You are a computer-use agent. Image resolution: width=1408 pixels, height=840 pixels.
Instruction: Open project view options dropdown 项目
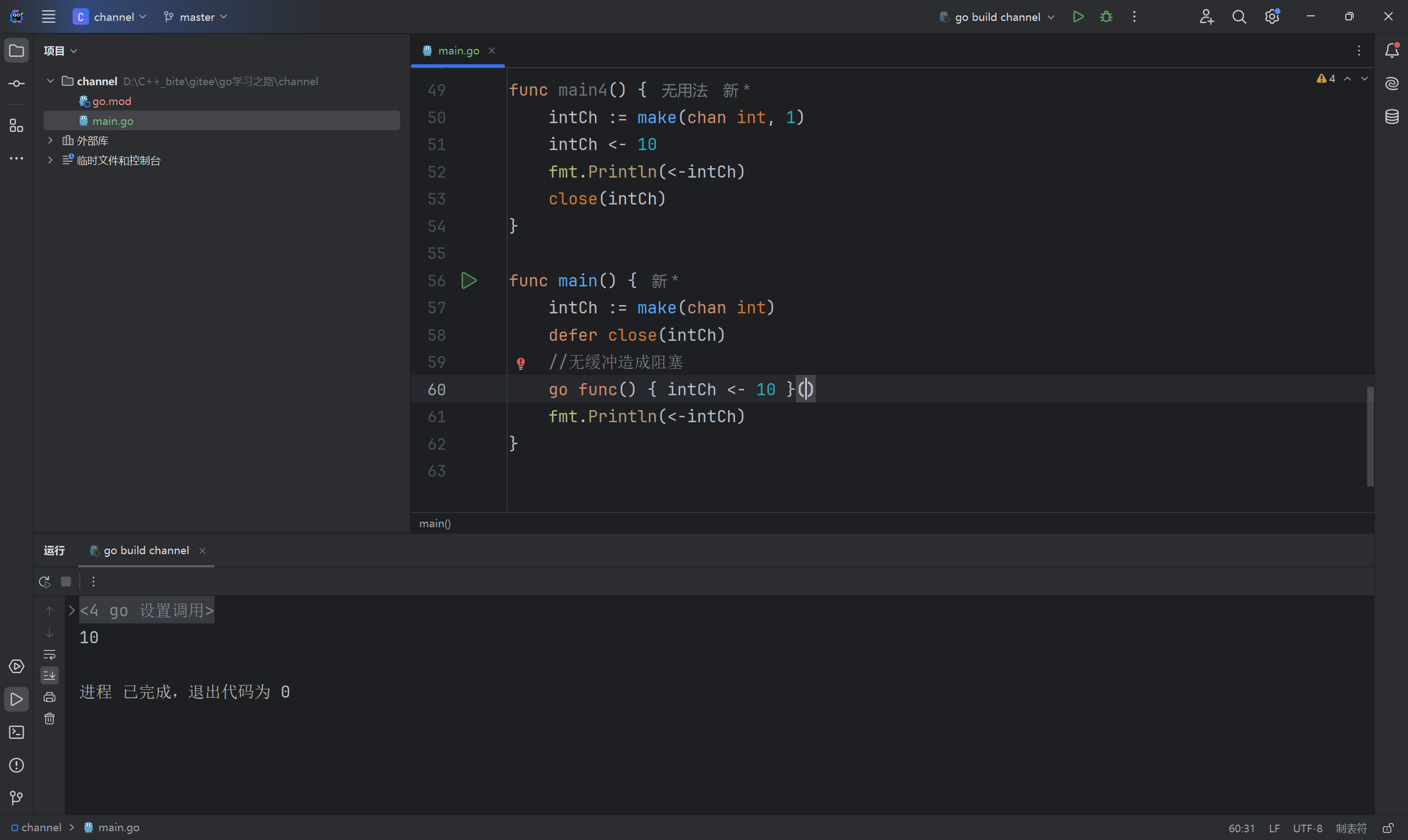pyautogui.click(x=60, y=51)
